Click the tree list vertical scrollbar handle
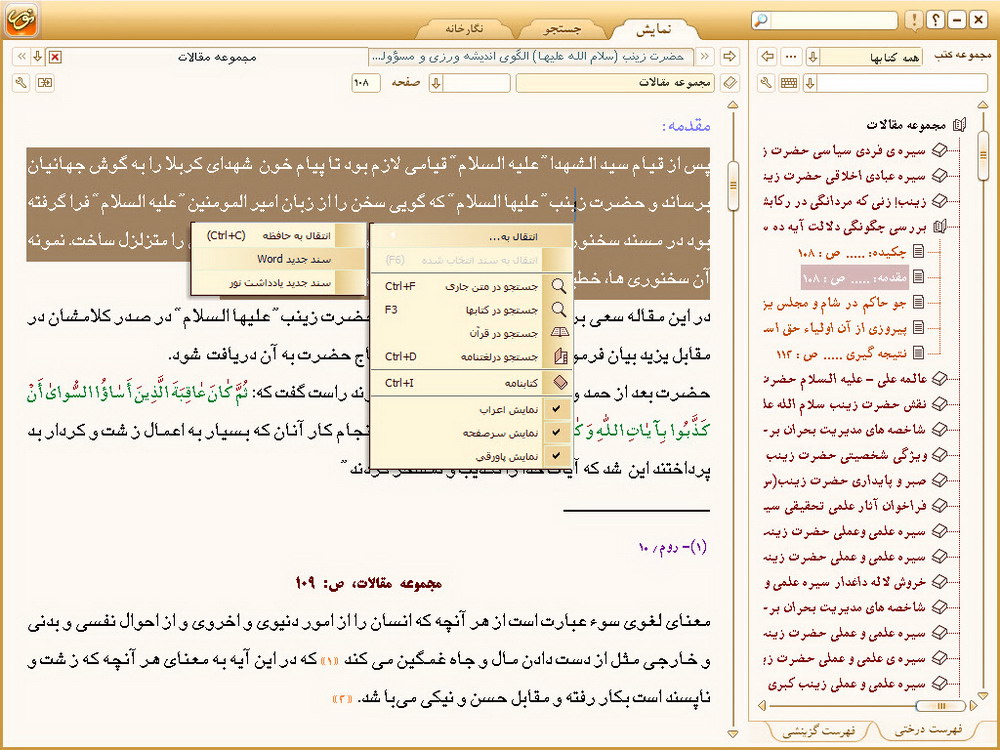Viewport: 1000px width, 750px height. point(984,153)
